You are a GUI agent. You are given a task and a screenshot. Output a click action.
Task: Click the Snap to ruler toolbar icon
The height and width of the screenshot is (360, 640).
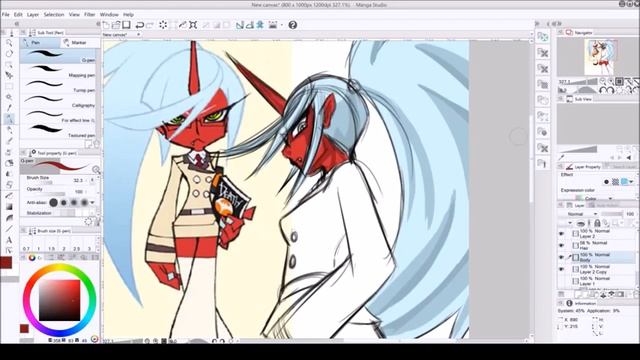[240, 25]
